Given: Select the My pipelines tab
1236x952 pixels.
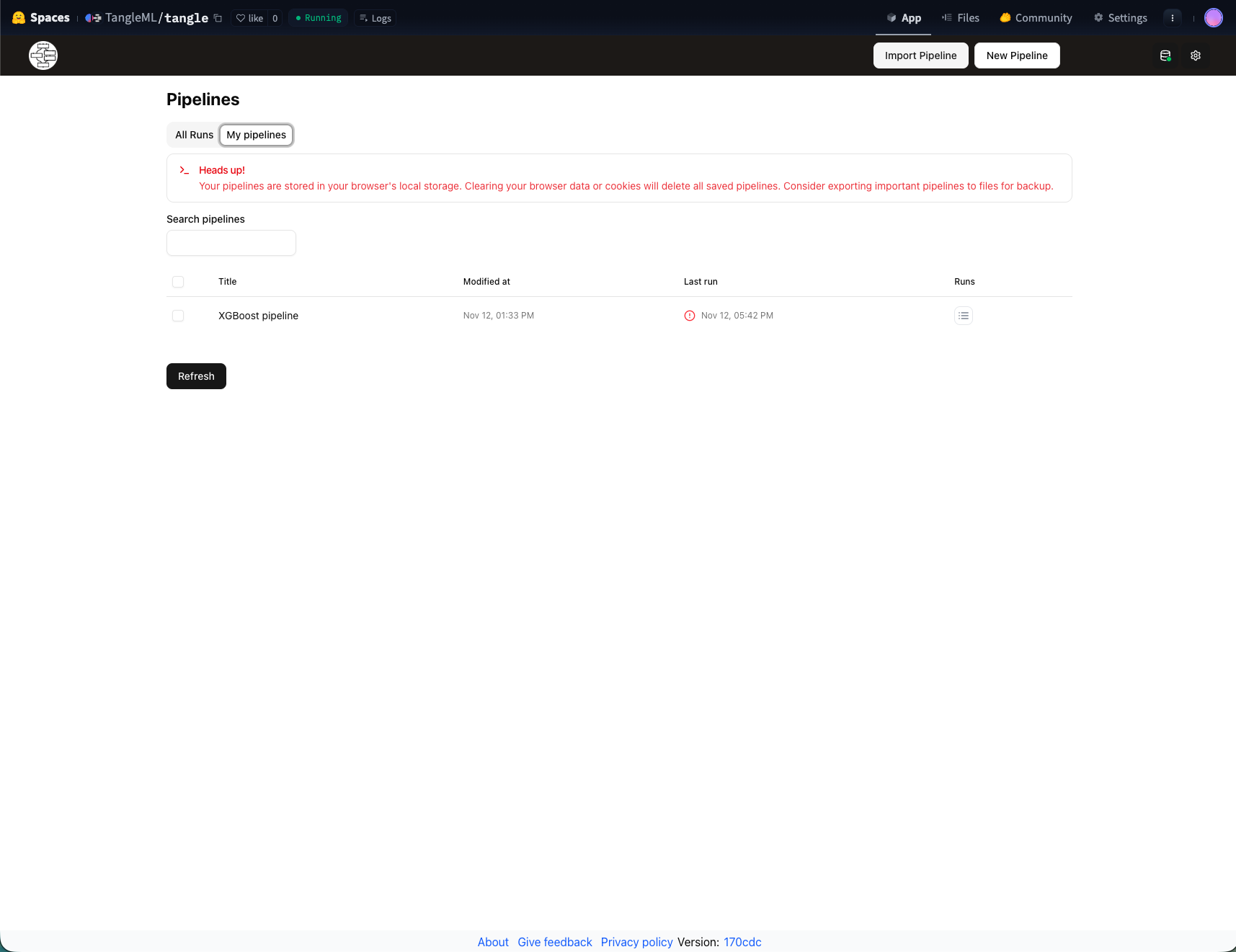Looking at the screenshot, I should [x=256, y=135].
